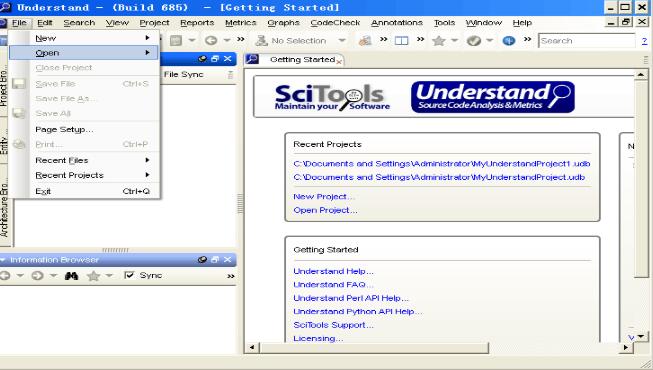653x370 pixels.
Task: Click horizontal scrollbar left arrow on Getting Started page
Action: pos(252,347)
